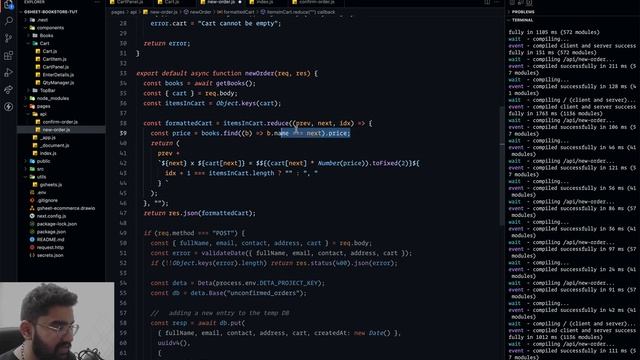Open the Search view in the activity bar
This screenshot has height=360, width=640.
[x=9, y=20]
